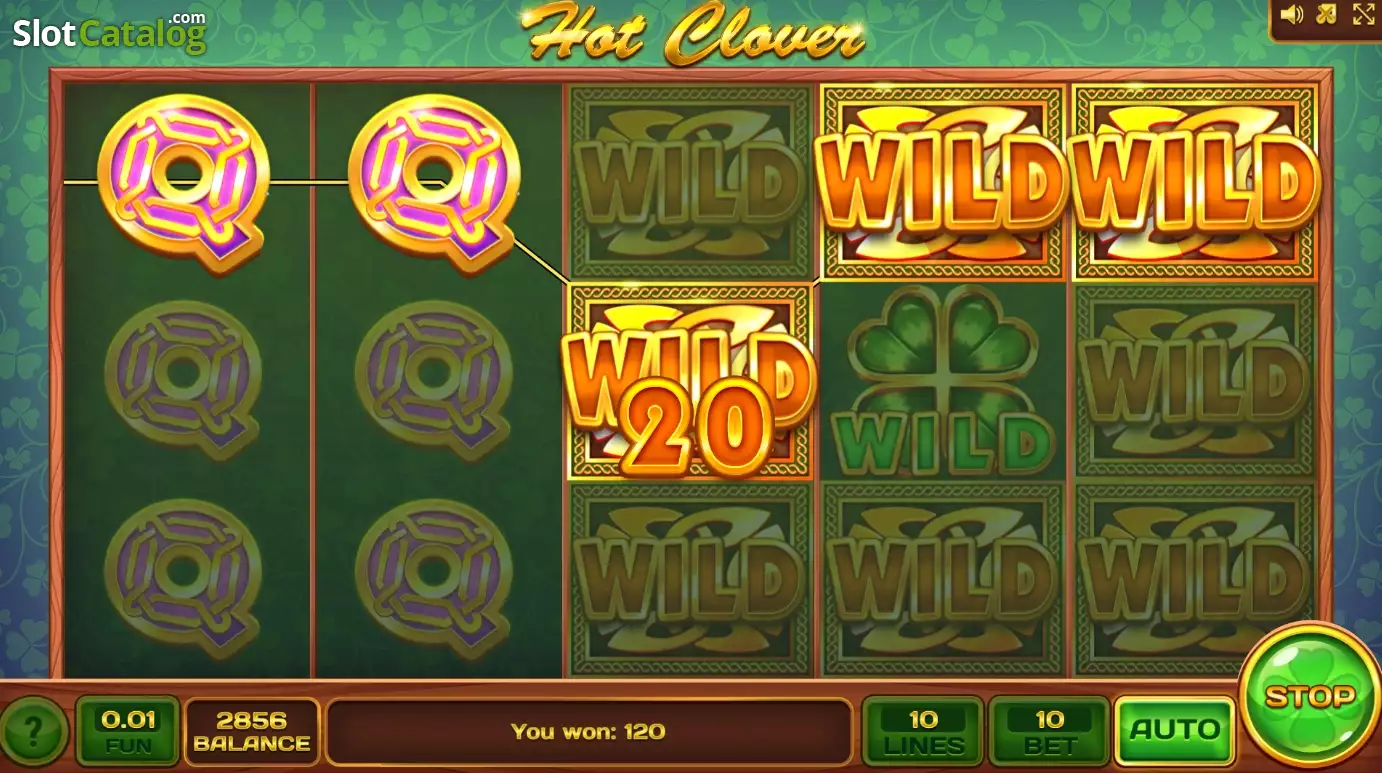Click the SlotCatalog.com logo
This screenshot has width=1382, height=773.
point(110,32)
